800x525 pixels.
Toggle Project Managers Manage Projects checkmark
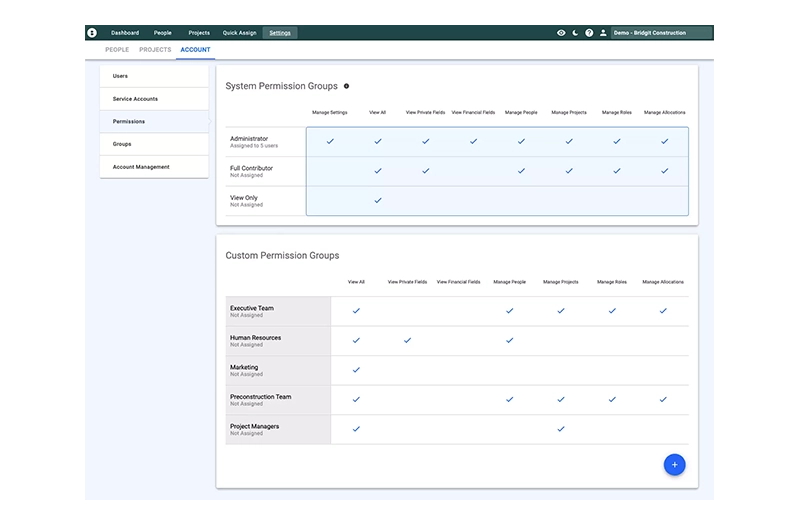point(561,429)
